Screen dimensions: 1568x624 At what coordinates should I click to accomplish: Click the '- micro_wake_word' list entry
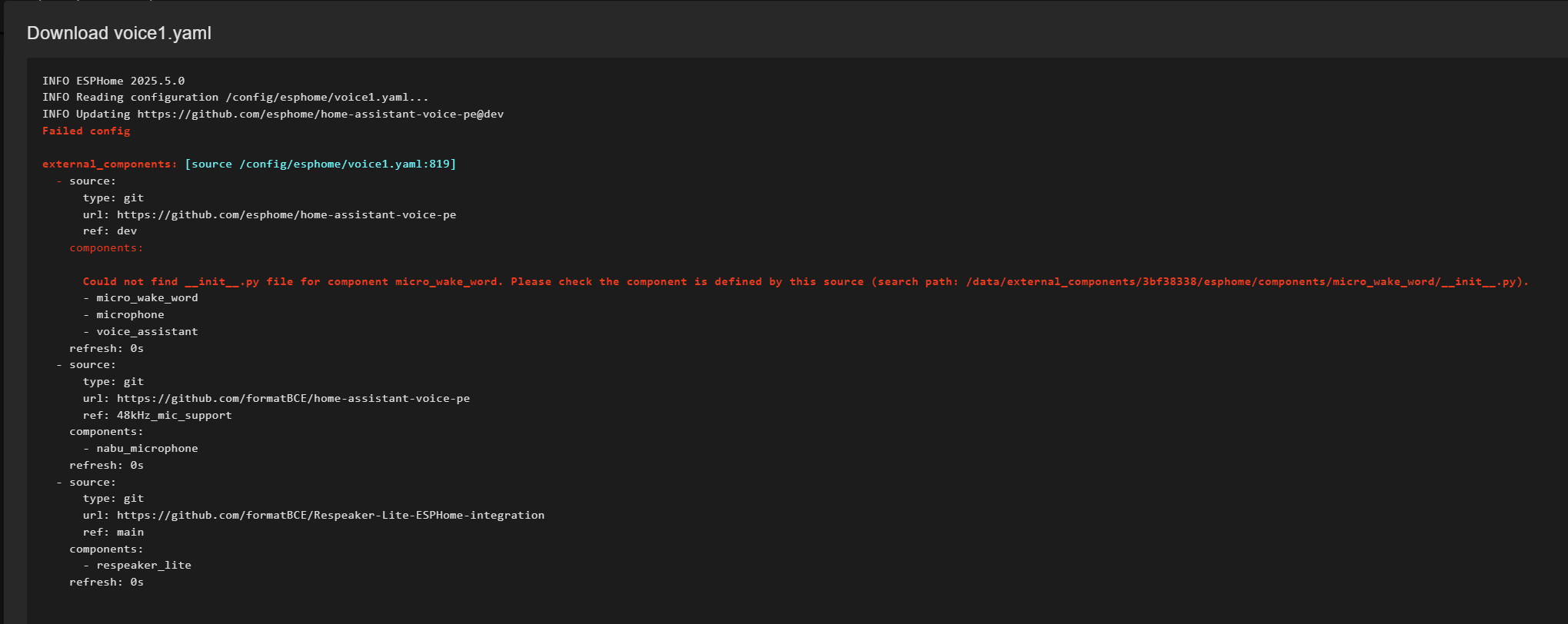141,298
